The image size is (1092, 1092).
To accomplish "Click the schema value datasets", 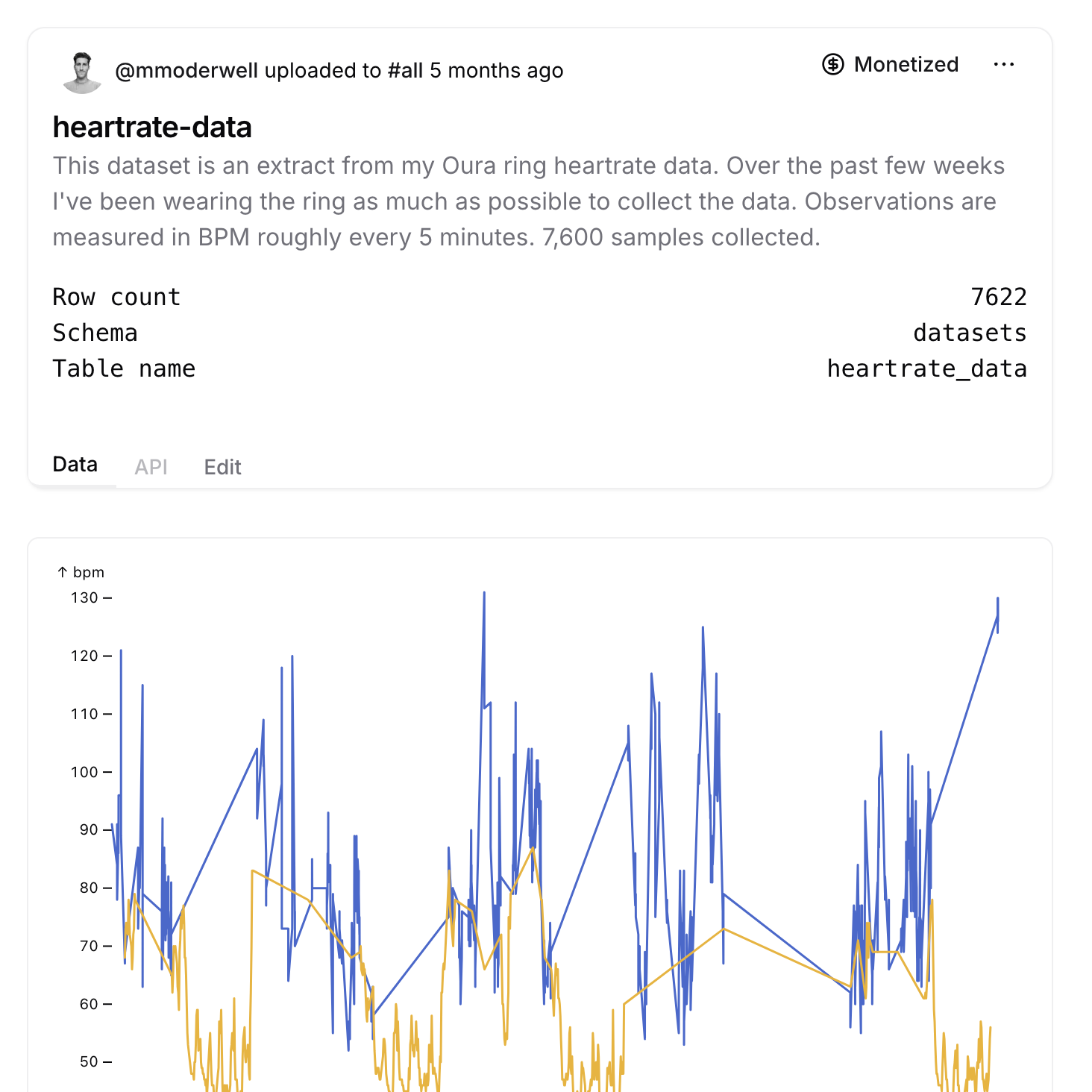I will pos(969,333).
